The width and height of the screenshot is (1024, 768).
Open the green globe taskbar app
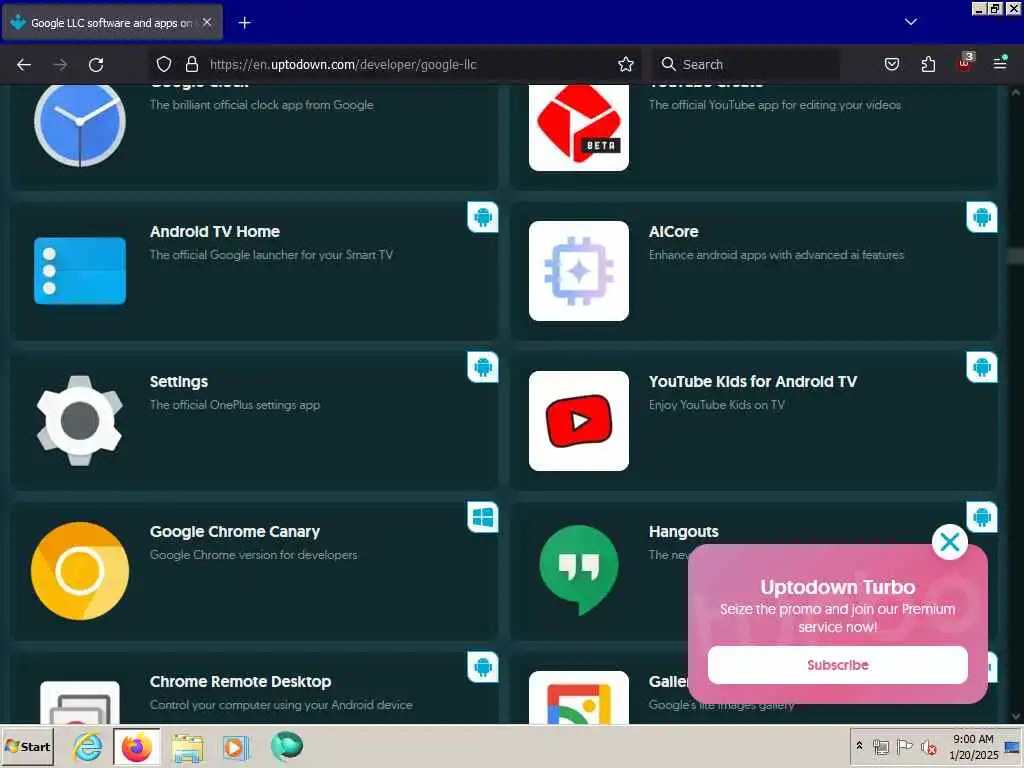click(x=287, y=746)
